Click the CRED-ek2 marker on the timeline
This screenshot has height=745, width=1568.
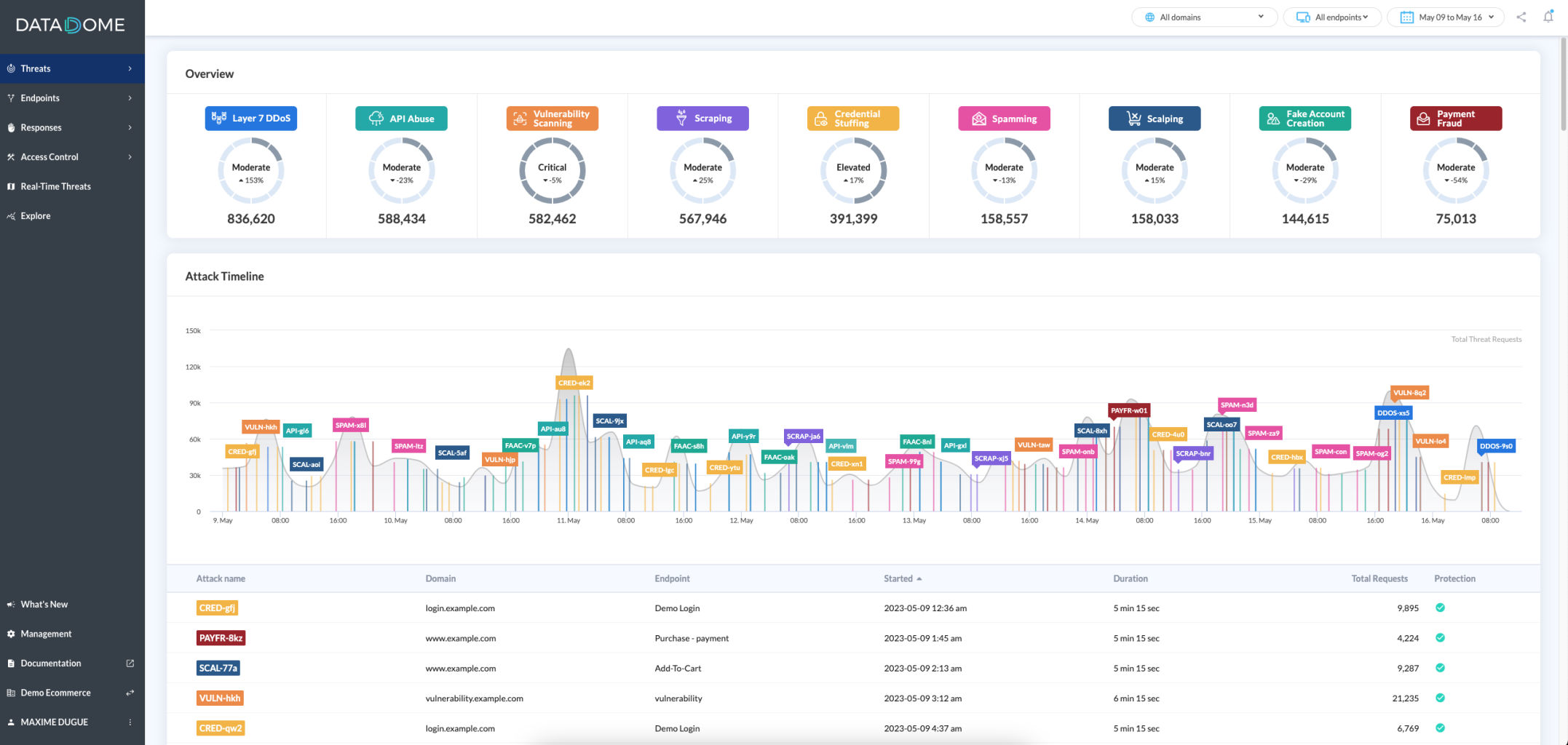coord(574,383)
